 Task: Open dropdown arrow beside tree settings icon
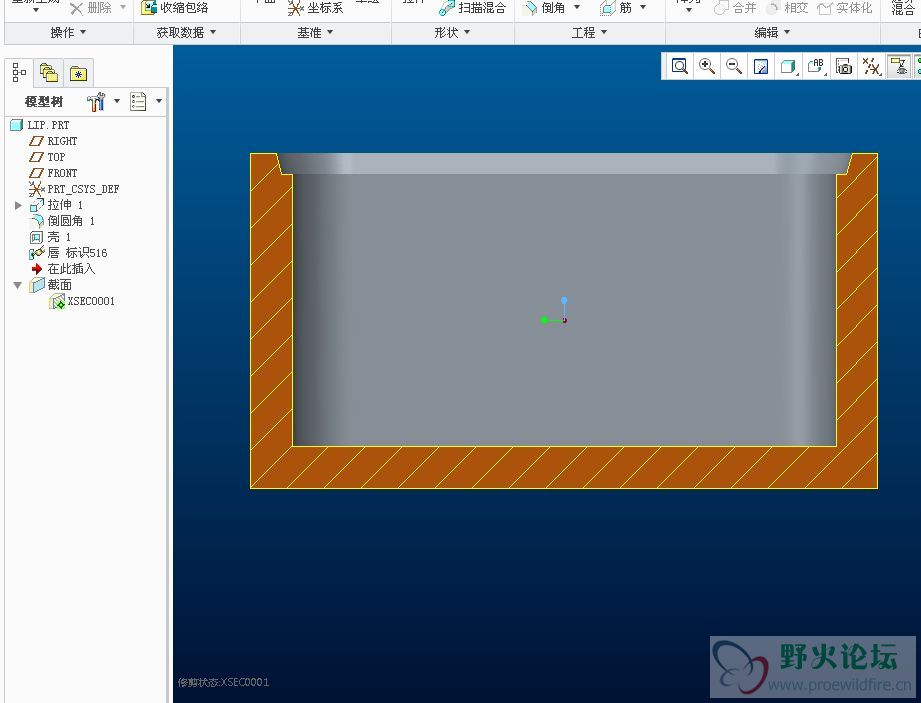coord(117,101)
